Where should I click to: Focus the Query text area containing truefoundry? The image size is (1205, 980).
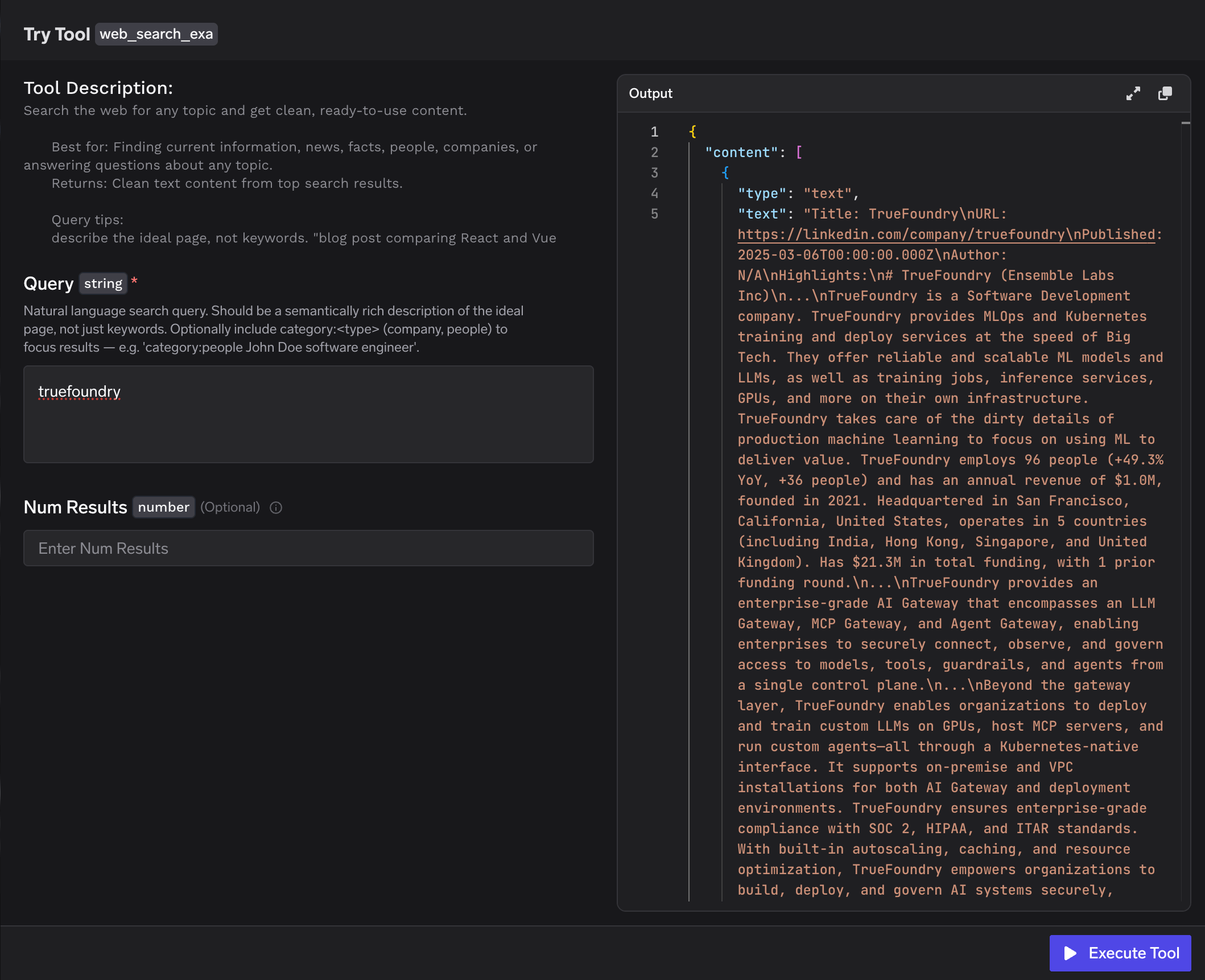pyautogui.click(x=308, y=414)
